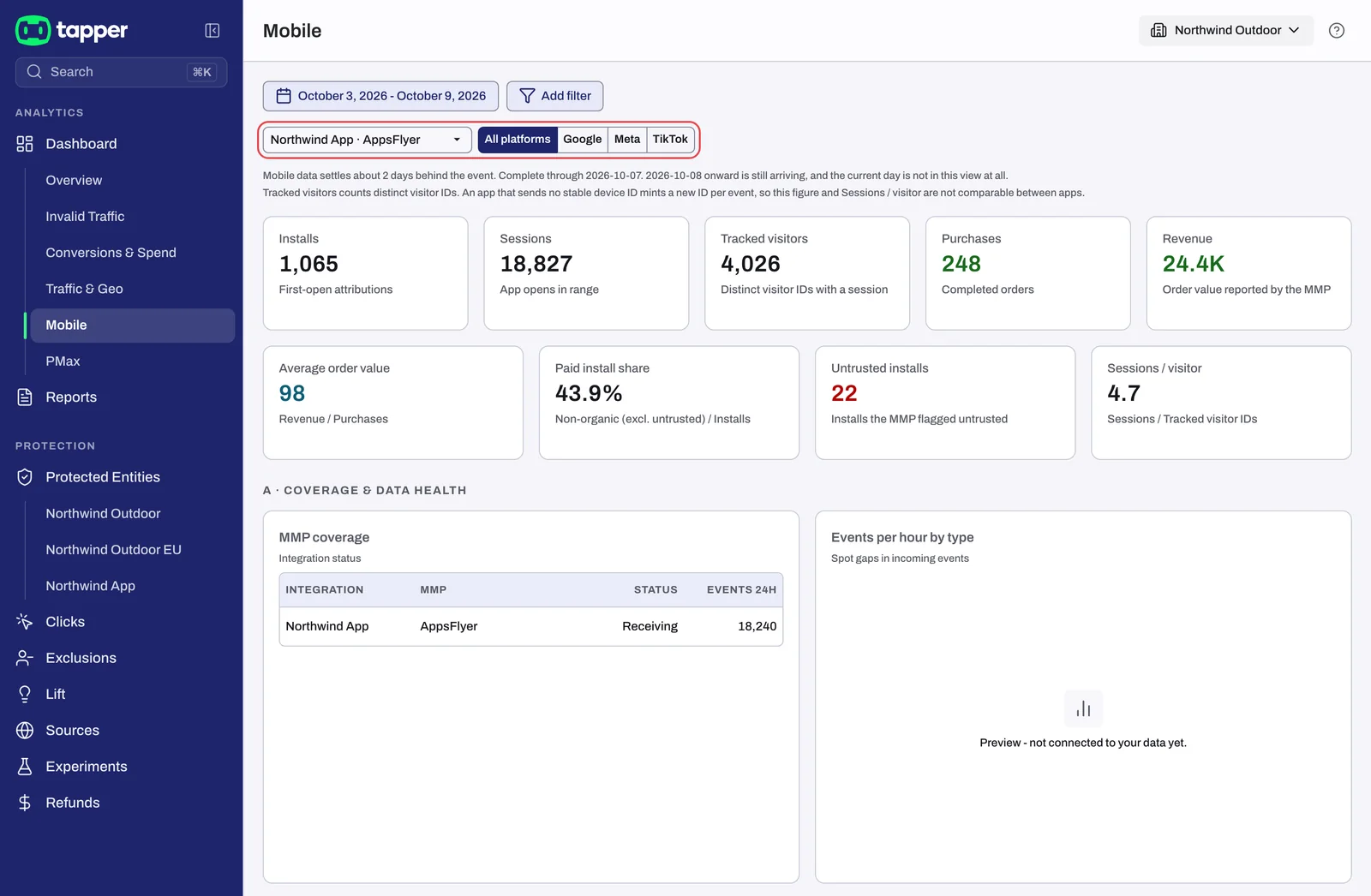Open Northwind App under Protected Entities
1371x896 pixels.
coord(90,586)
